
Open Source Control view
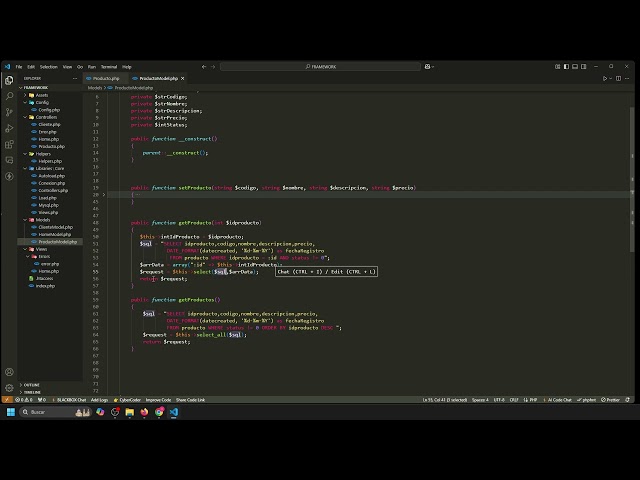[x=9, y=112]
